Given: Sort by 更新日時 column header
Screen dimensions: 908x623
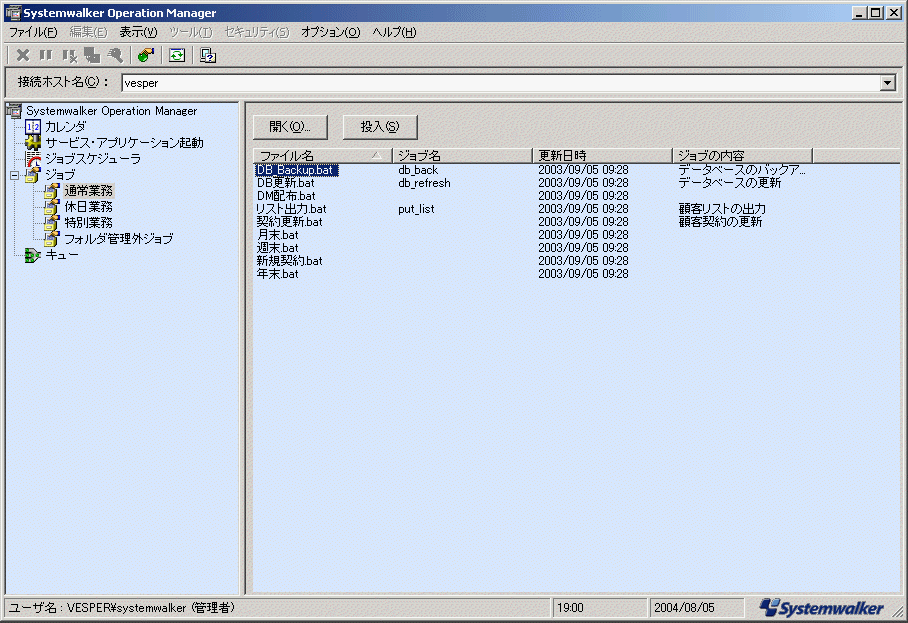Looking at the screenshot, I should (x=602, y=156).
